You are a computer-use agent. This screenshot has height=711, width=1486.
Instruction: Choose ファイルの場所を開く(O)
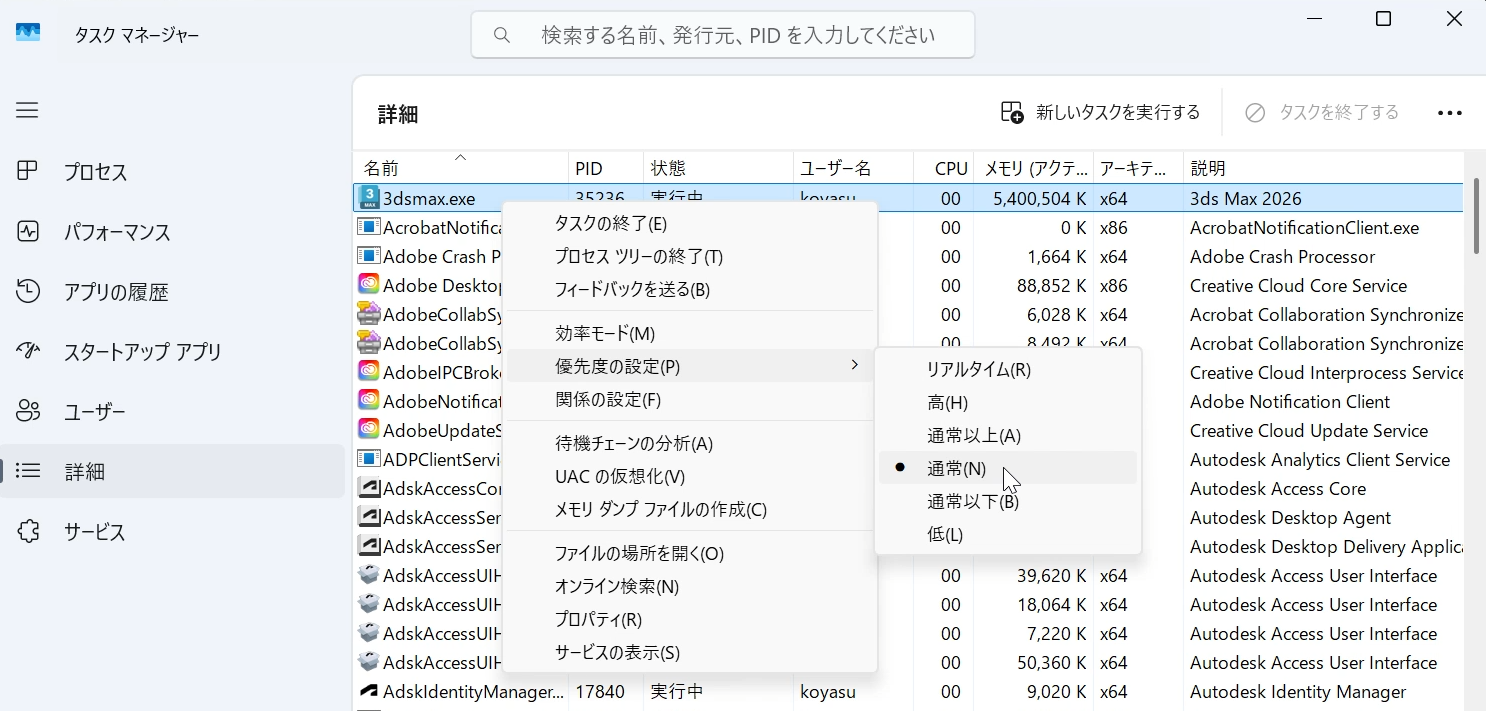(x=690, y=554)
